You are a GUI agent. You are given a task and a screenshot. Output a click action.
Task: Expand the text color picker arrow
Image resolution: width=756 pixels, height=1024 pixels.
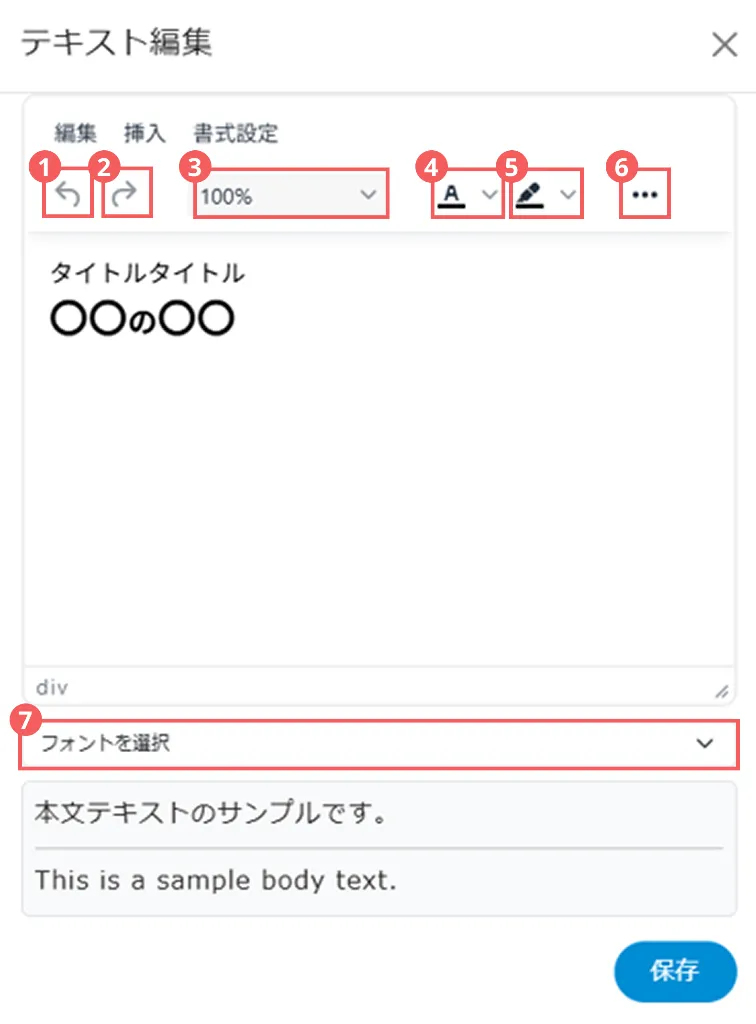(x=488, y=196)
